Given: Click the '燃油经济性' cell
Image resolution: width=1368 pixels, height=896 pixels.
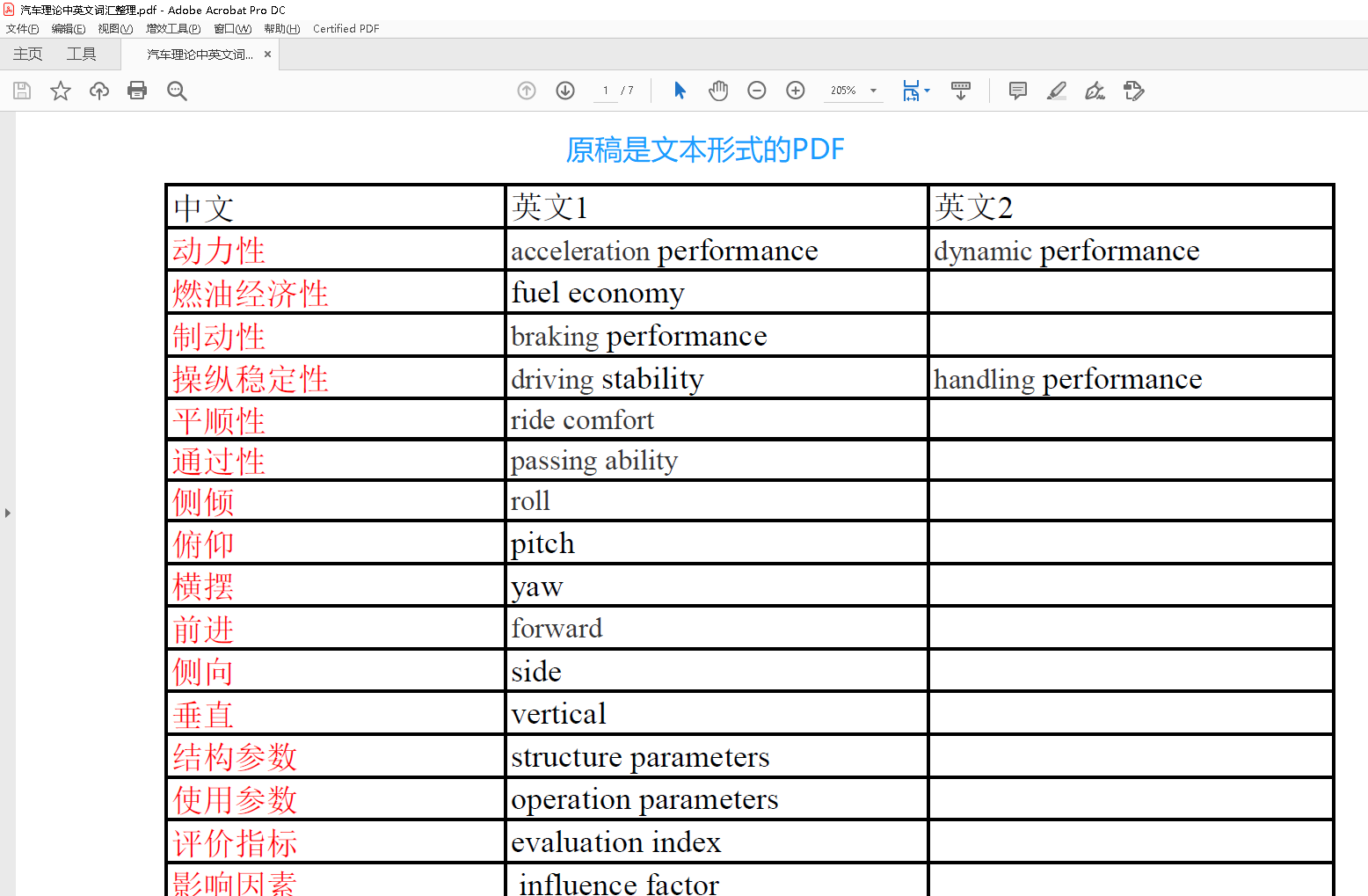Looking at the screenshot, I should [336, 293].
